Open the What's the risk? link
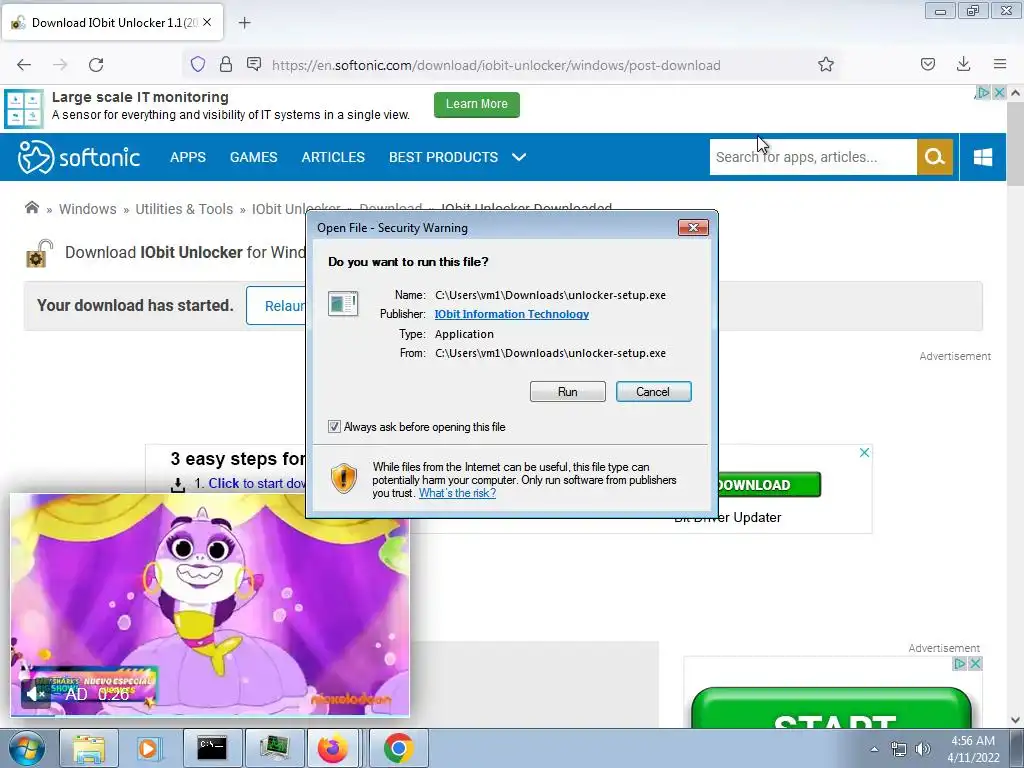 point(457,493)
